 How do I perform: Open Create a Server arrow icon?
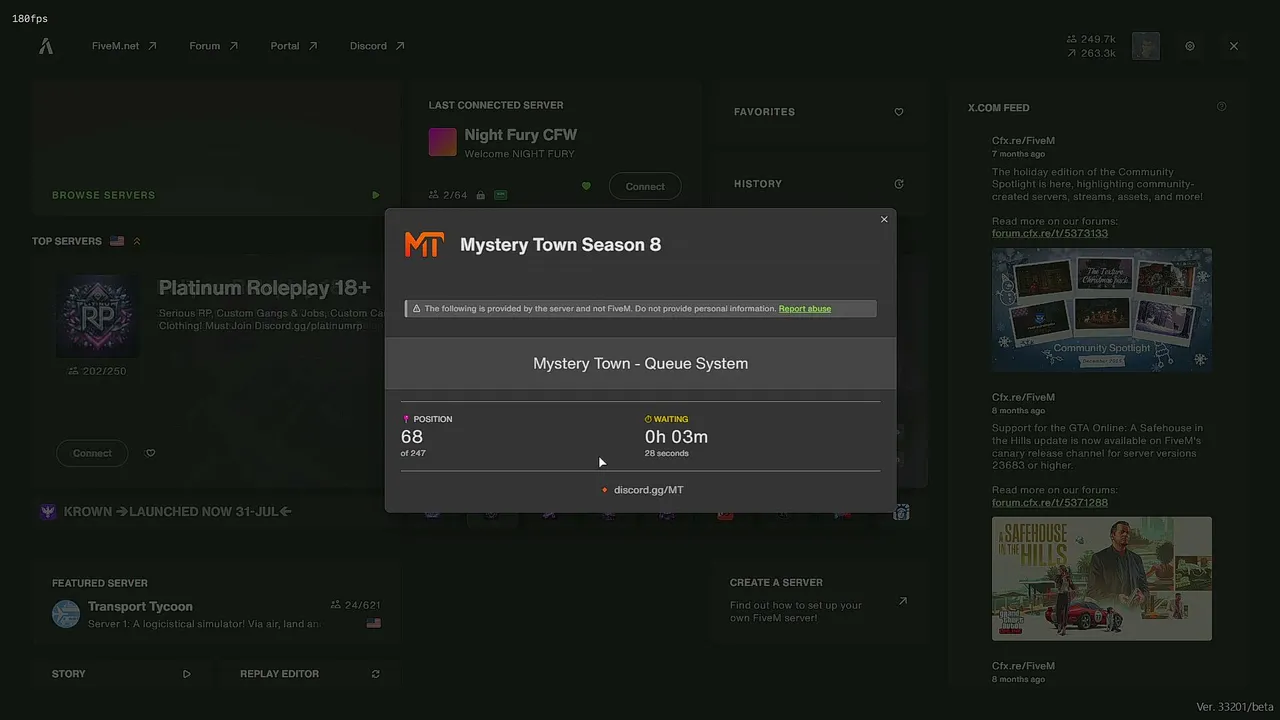pyautogui.click(x=903, y=601)
